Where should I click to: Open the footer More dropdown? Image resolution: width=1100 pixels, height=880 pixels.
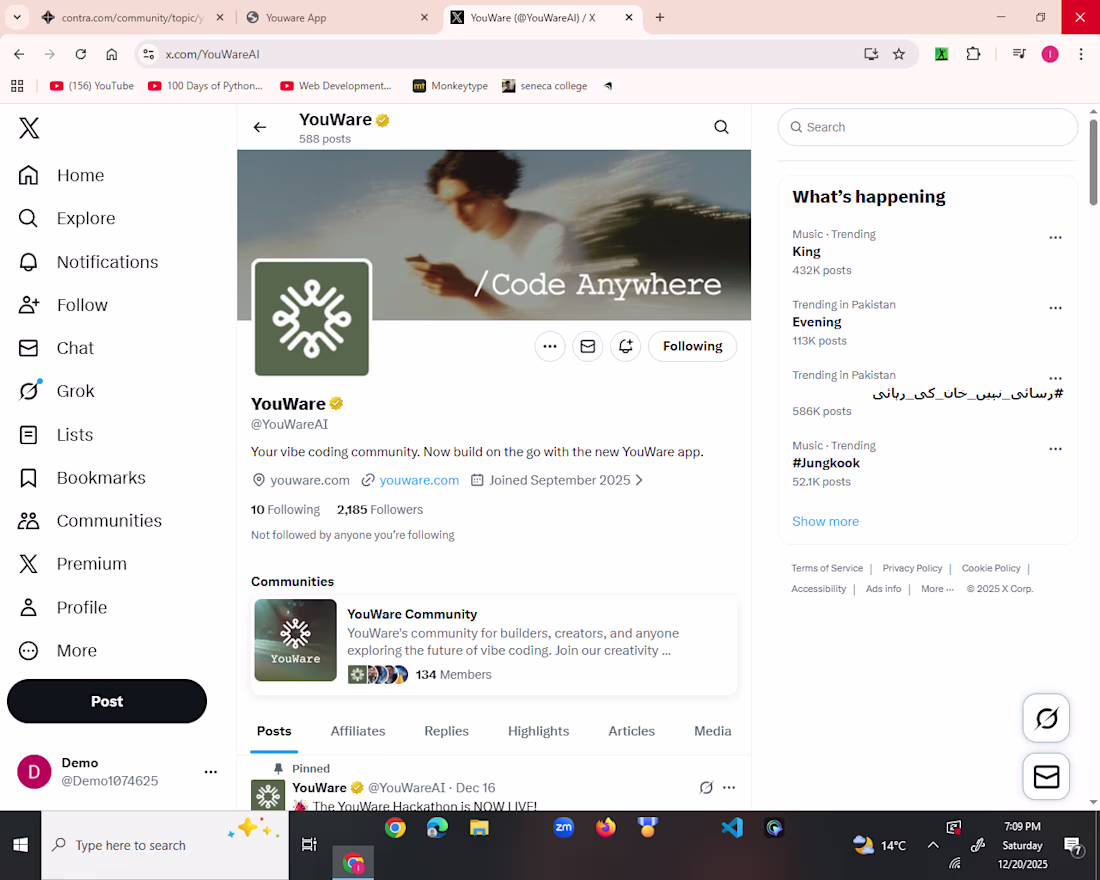(x=937, y=589)
